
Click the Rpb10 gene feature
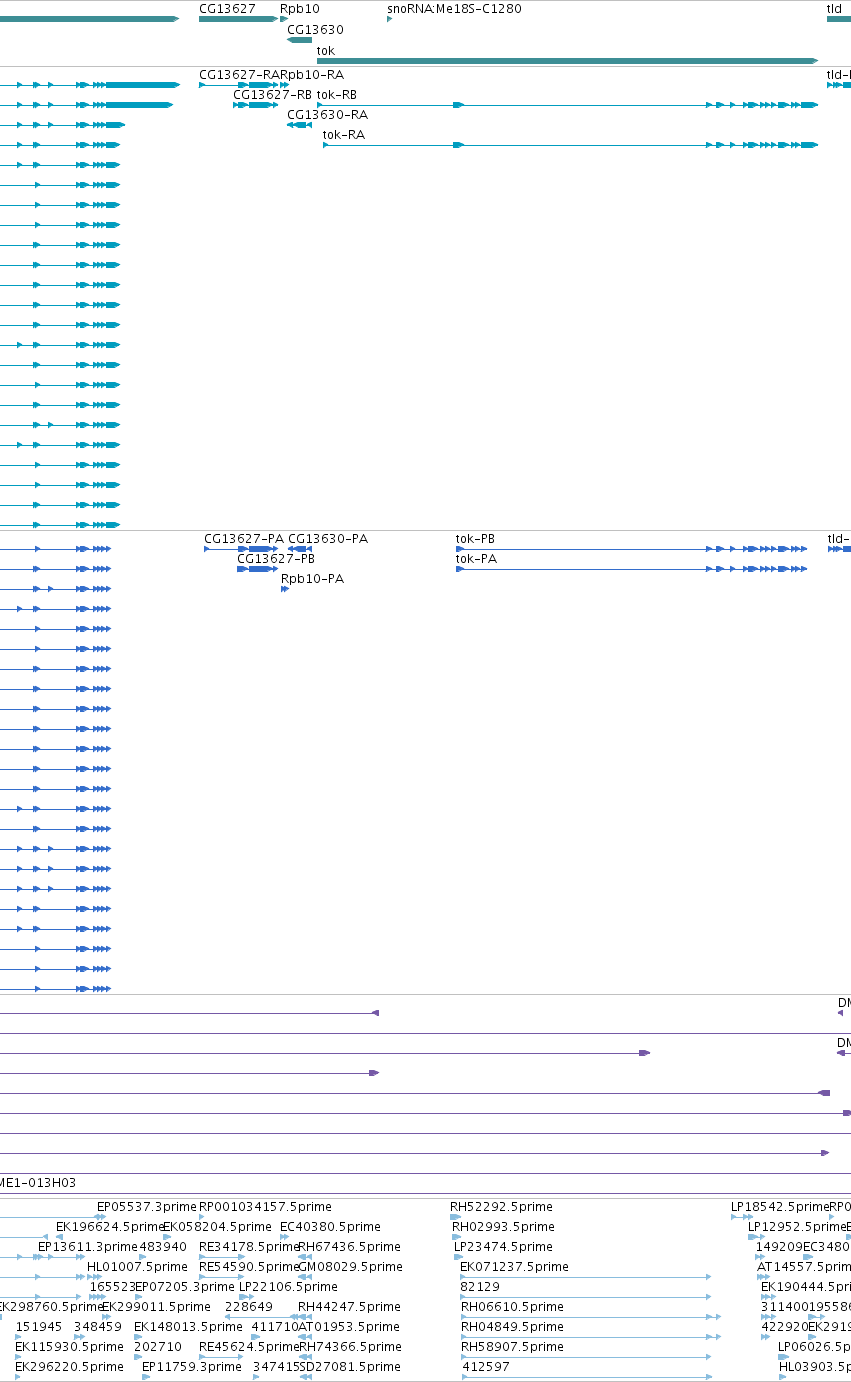(284, 19)
